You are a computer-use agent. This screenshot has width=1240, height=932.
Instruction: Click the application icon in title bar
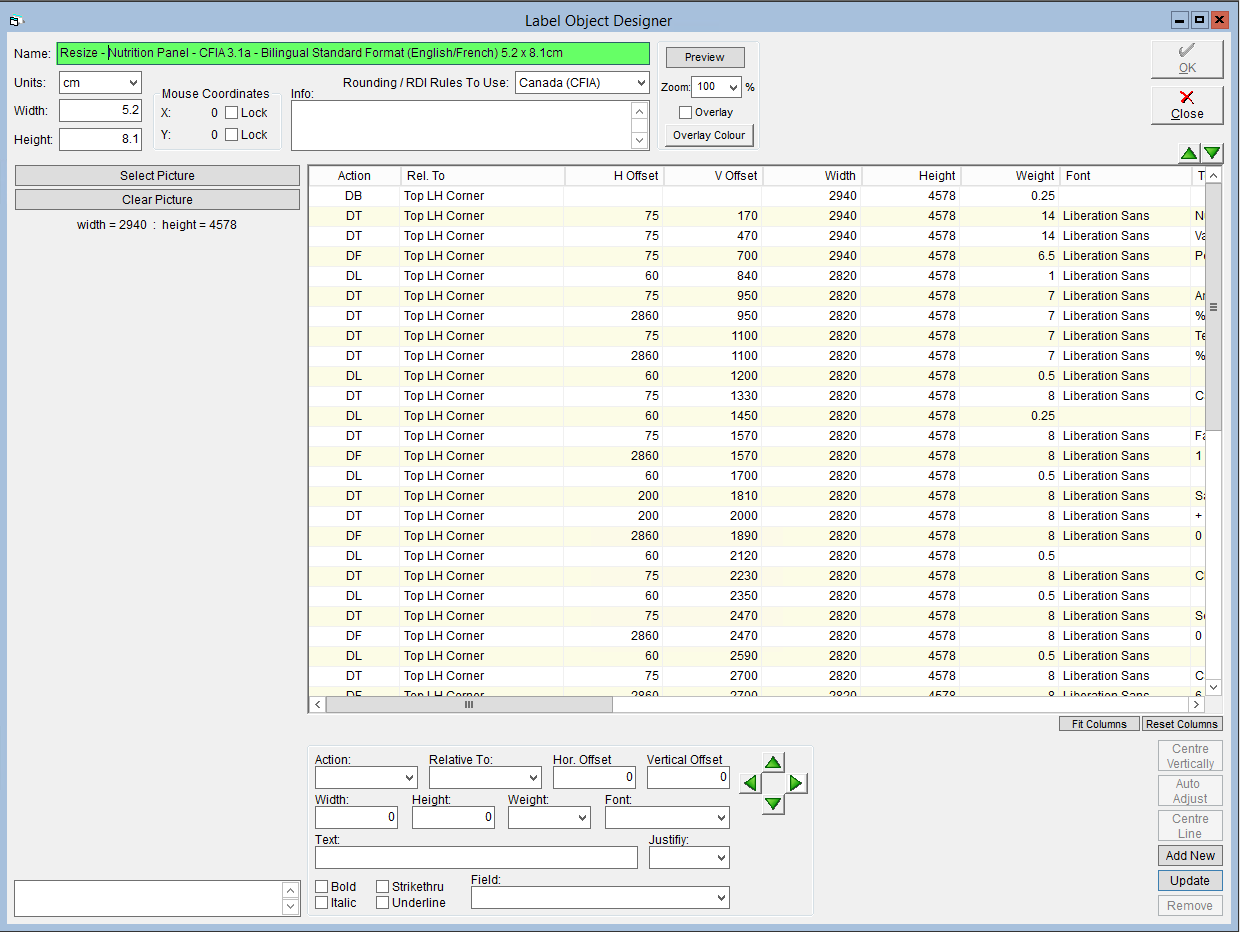point(15,21)
